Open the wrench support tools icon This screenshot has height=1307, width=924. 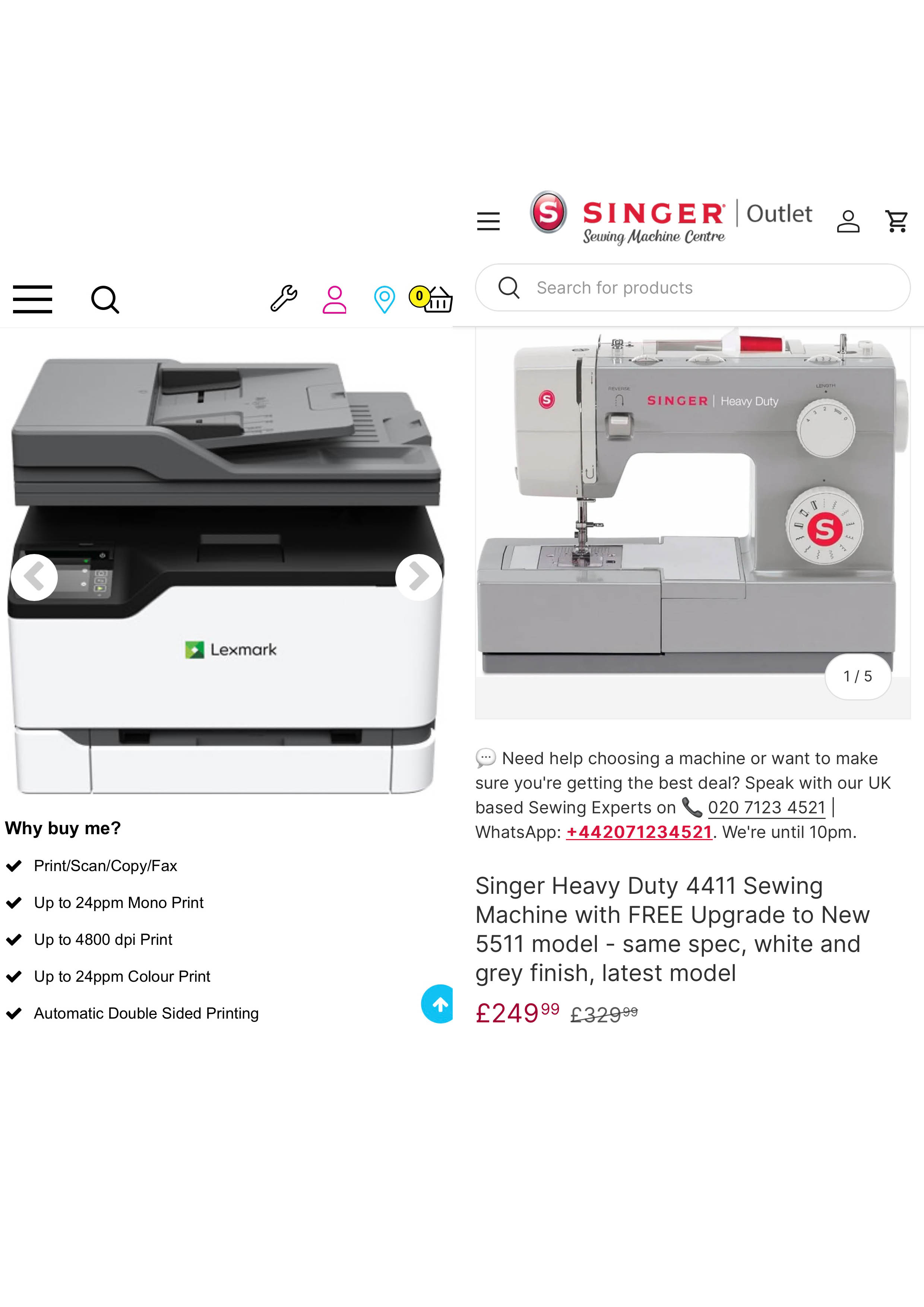point(284,298)
